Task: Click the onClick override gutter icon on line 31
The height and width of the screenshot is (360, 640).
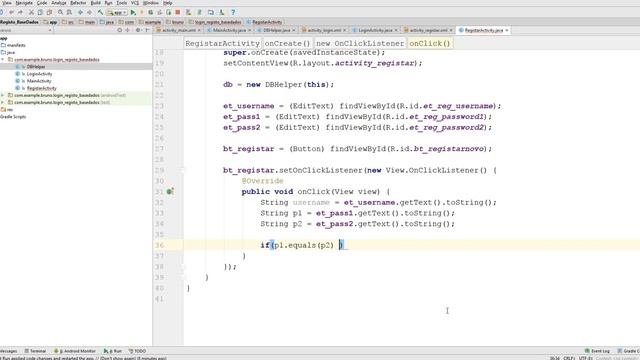Action: point(170,191)
